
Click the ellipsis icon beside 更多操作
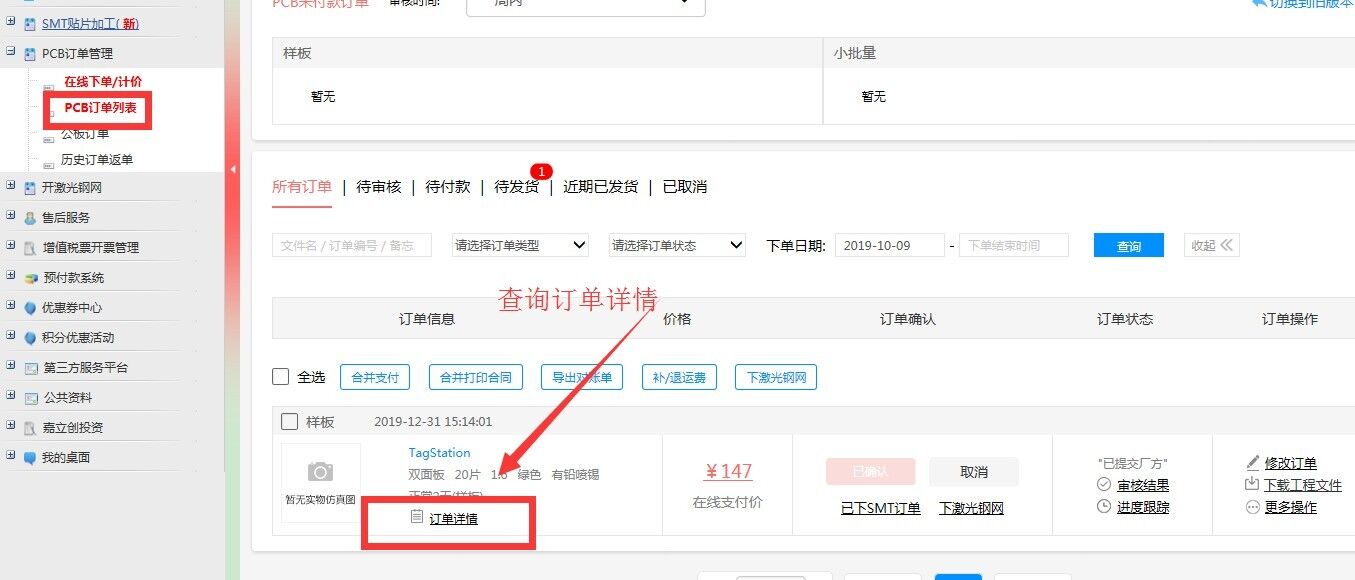tap(1252, 507)
